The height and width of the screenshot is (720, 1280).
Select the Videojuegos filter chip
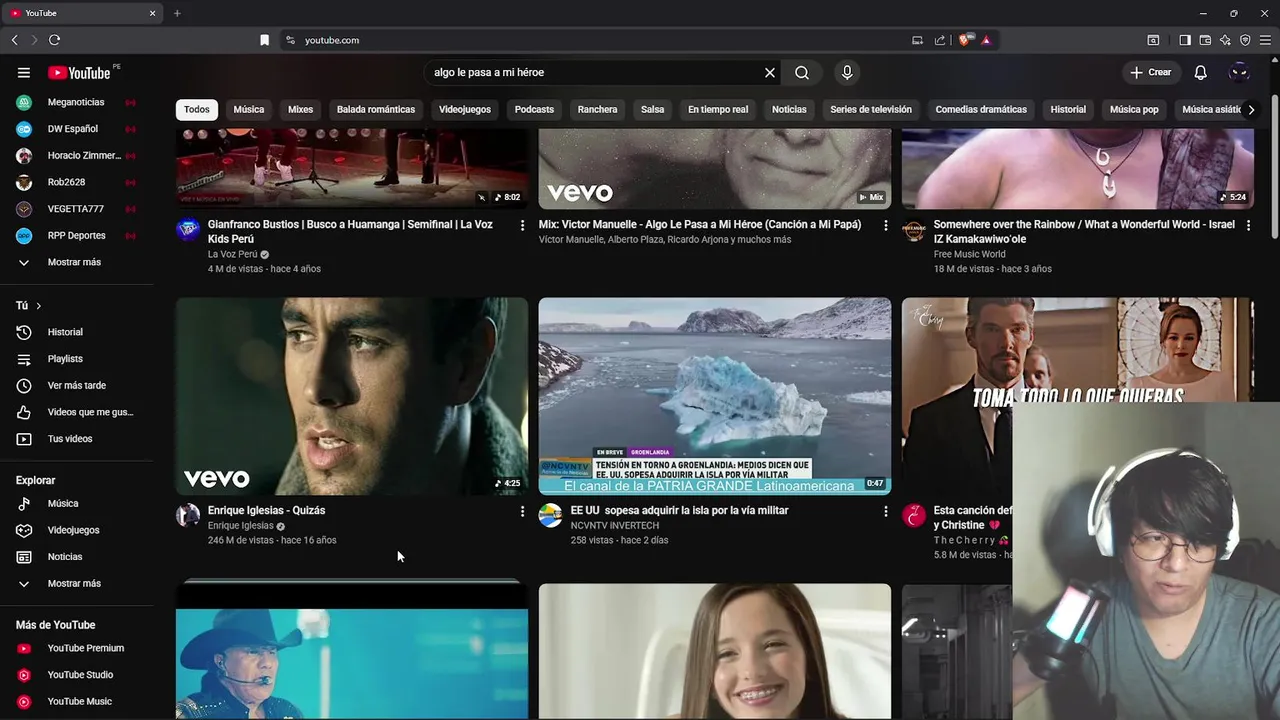click(465, 109)
